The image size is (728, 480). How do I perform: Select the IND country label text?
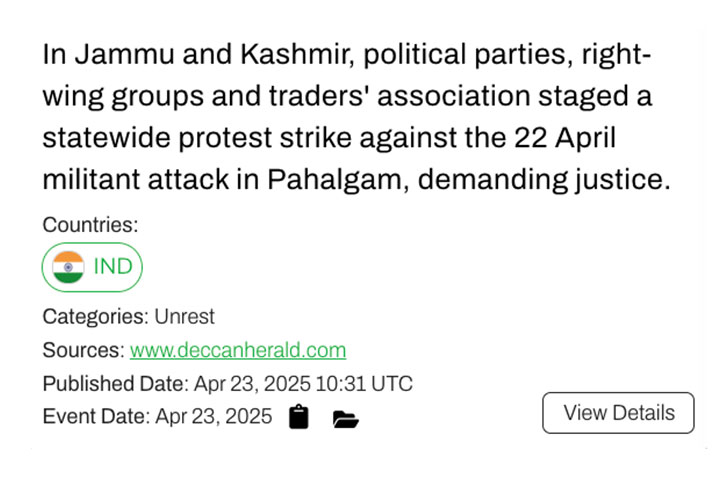click(x=112, y=268)
